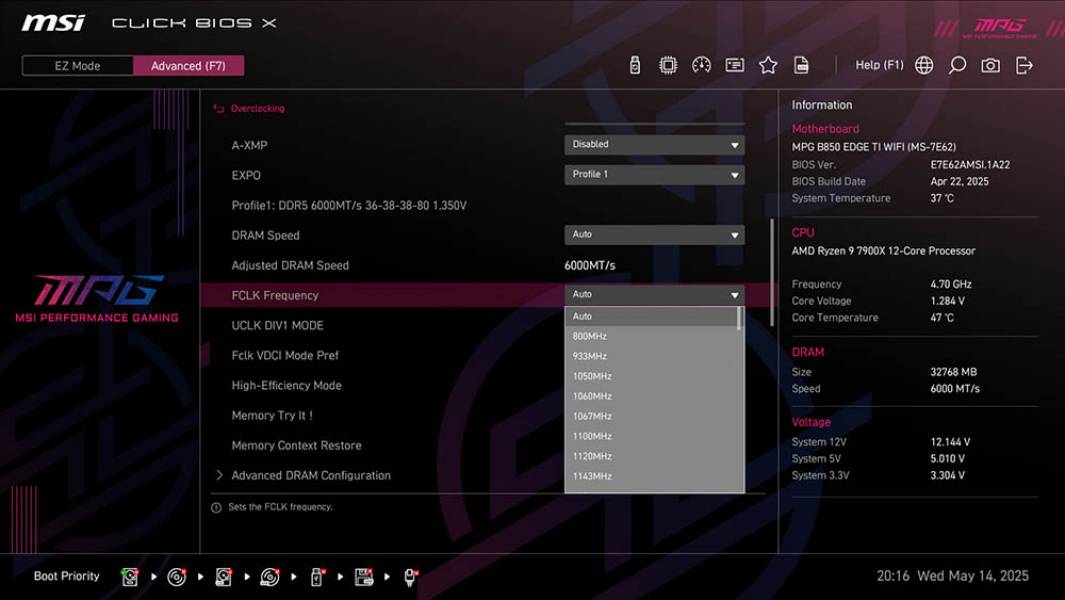The height and width of the screenshot is (600, 1065).
Task: Choose 933MHz FCLK option
Action: pyautogui.click(x=651, y=356)
